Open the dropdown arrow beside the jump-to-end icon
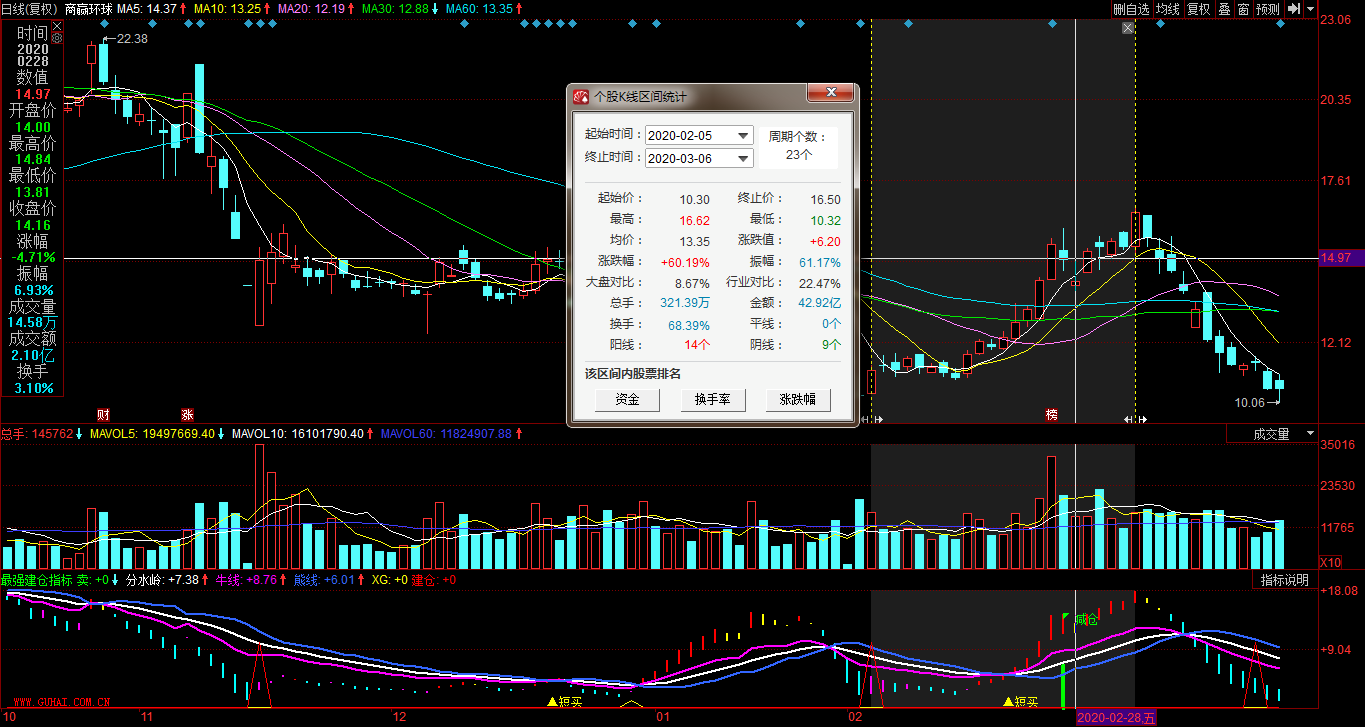1365x727 pixels. coord(1308,9)
